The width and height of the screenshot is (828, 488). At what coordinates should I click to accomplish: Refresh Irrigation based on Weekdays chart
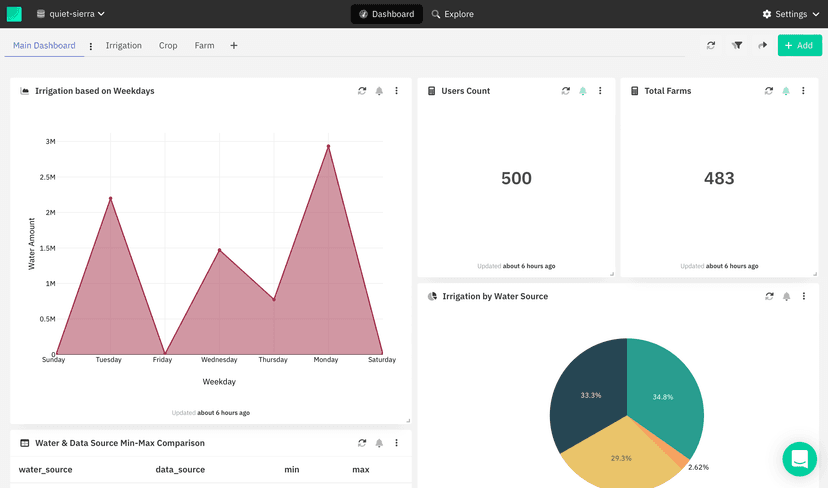(362, 91)
